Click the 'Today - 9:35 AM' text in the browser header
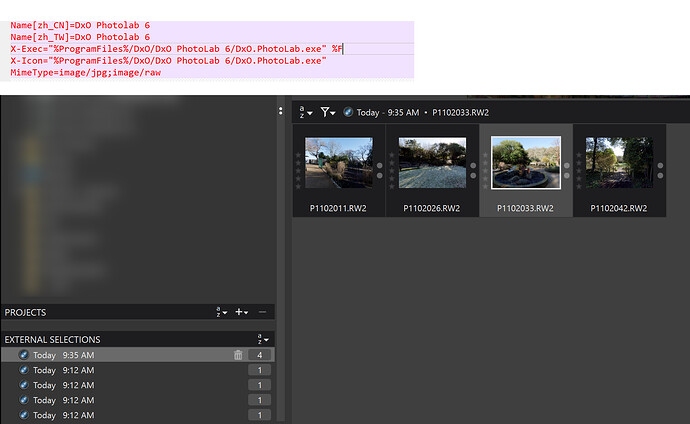690x424 pixels. [388, 113]
